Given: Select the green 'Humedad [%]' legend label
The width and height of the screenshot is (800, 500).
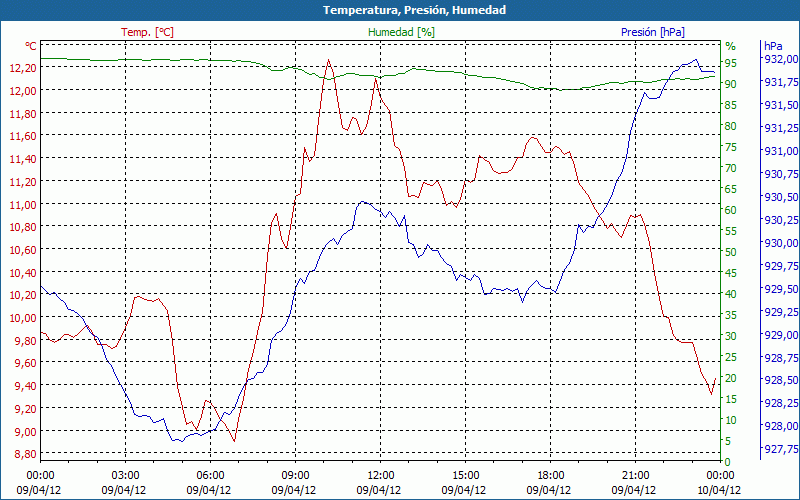Looking at the screenshot, I should [402, 32].
